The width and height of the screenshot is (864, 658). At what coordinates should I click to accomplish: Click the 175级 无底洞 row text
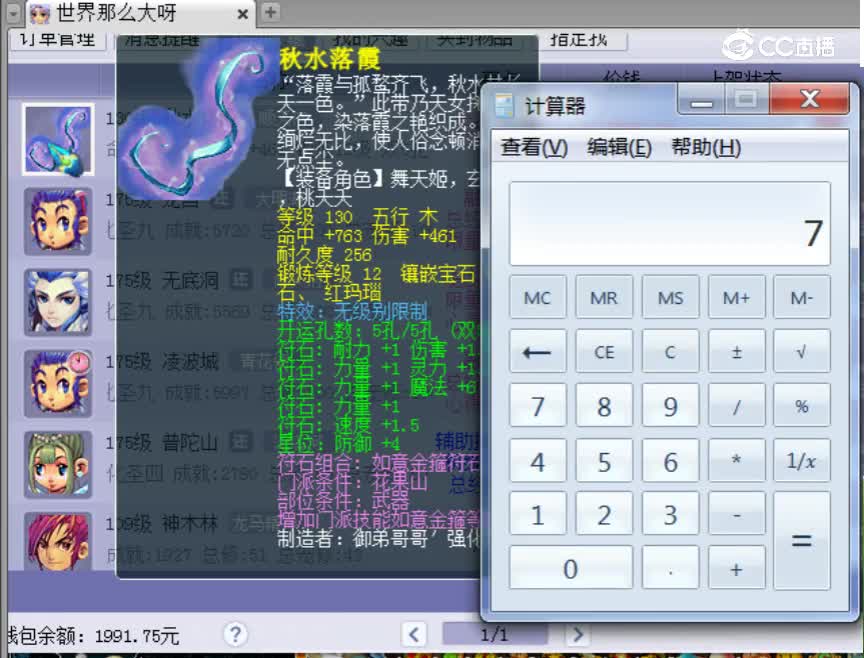tap(162, 281)
